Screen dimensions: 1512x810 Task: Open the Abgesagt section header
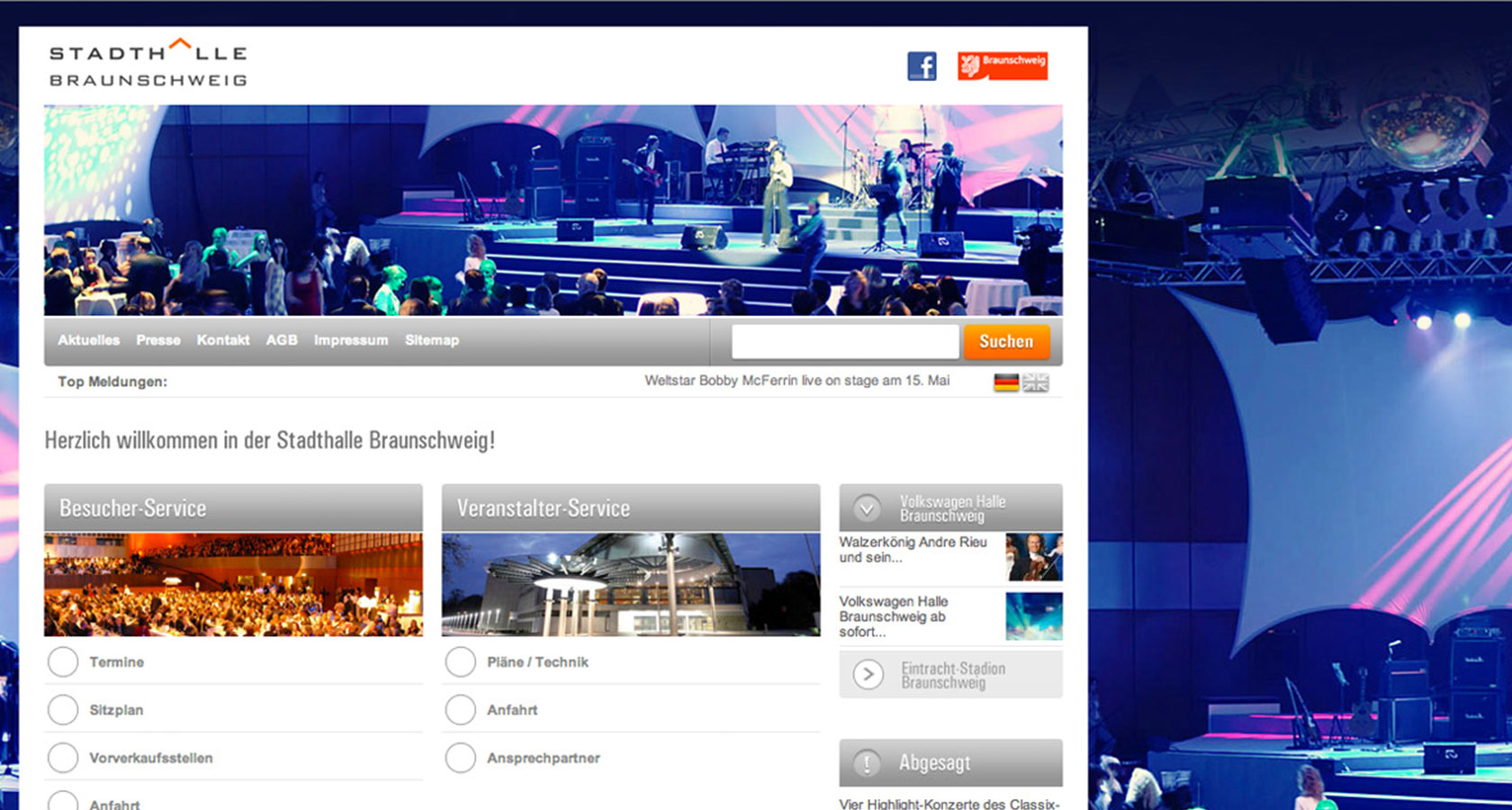[950, 763]
